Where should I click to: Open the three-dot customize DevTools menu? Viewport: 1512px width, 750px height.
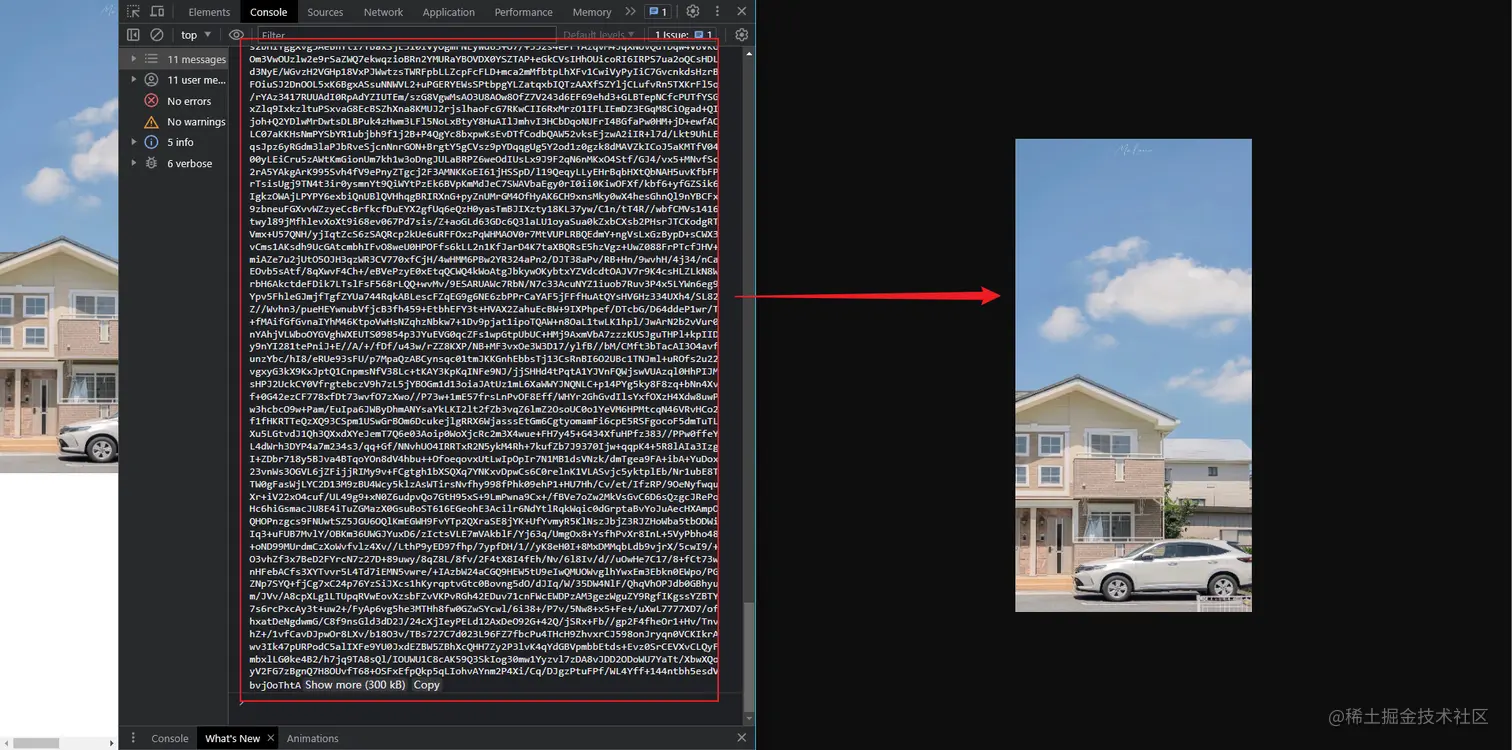coord(717,11)
